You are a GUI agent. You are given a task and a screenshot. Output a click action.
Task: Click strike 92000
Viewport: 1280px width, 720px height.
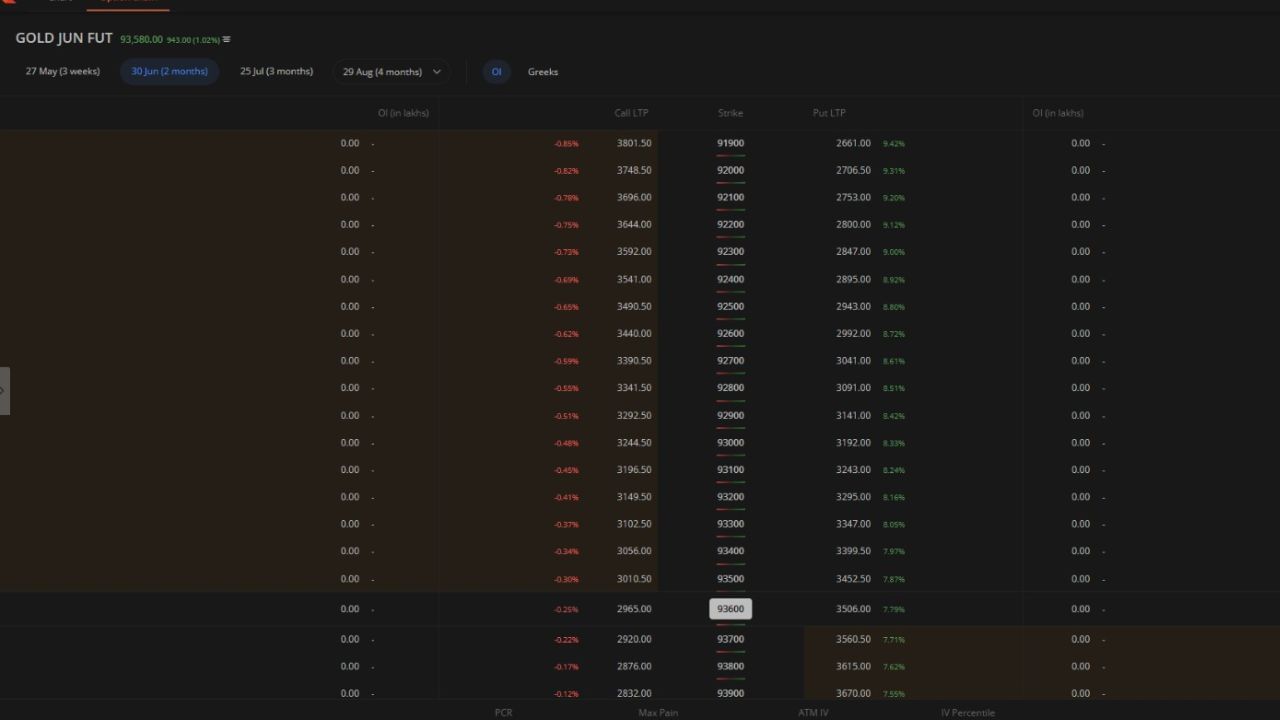[x=731, y=170]
